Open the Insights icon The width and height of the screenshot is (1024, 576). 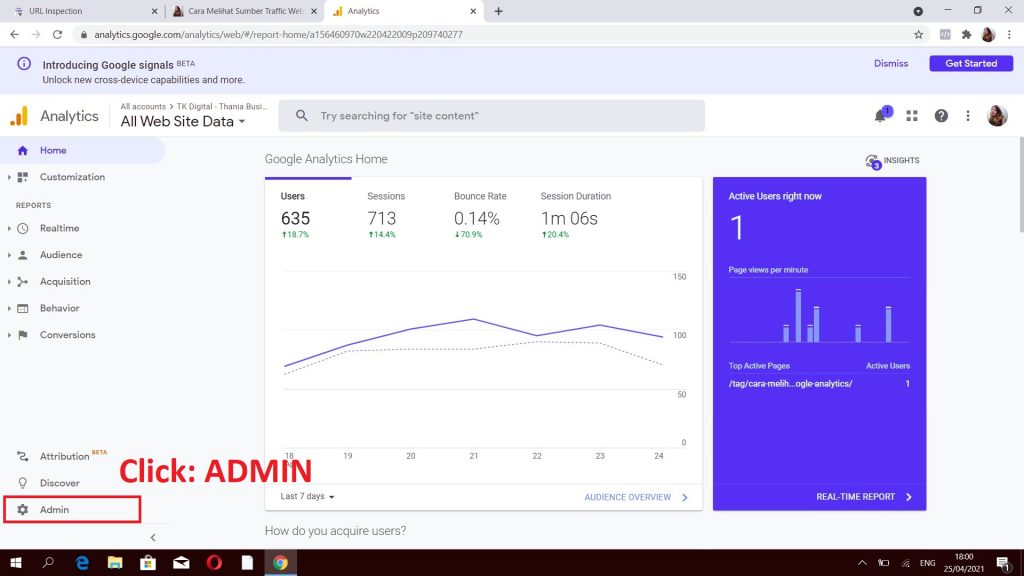(x=872, y=161)
